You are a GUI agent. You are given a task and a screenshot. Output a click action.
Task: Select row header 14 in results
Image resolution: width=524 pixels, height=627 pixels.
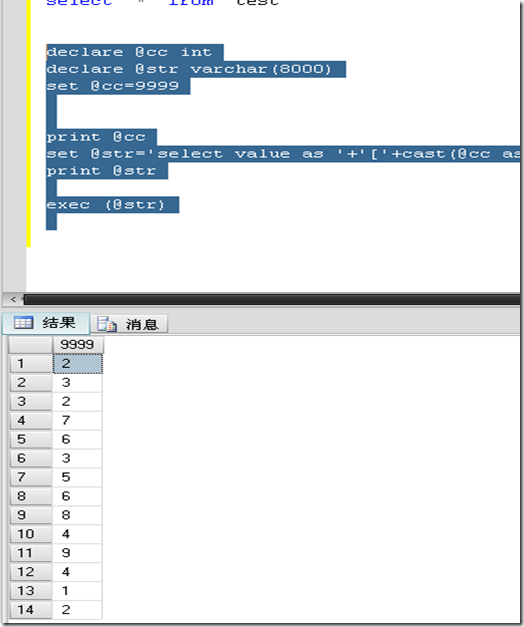(x=31, y=610)
